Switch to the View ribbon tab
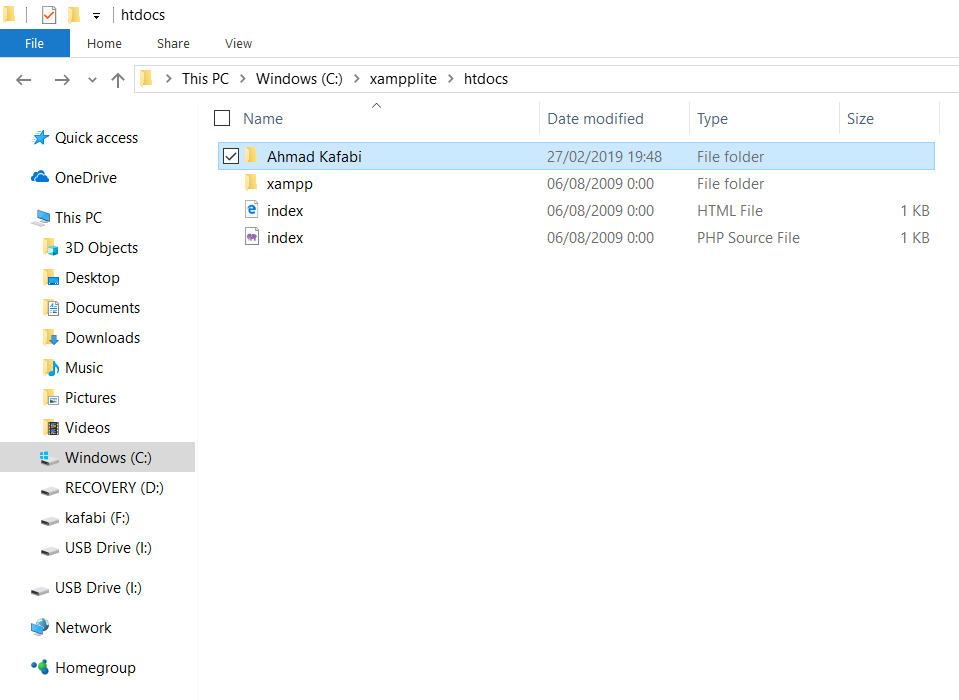959x700 pixels. [x=238, y=43]
